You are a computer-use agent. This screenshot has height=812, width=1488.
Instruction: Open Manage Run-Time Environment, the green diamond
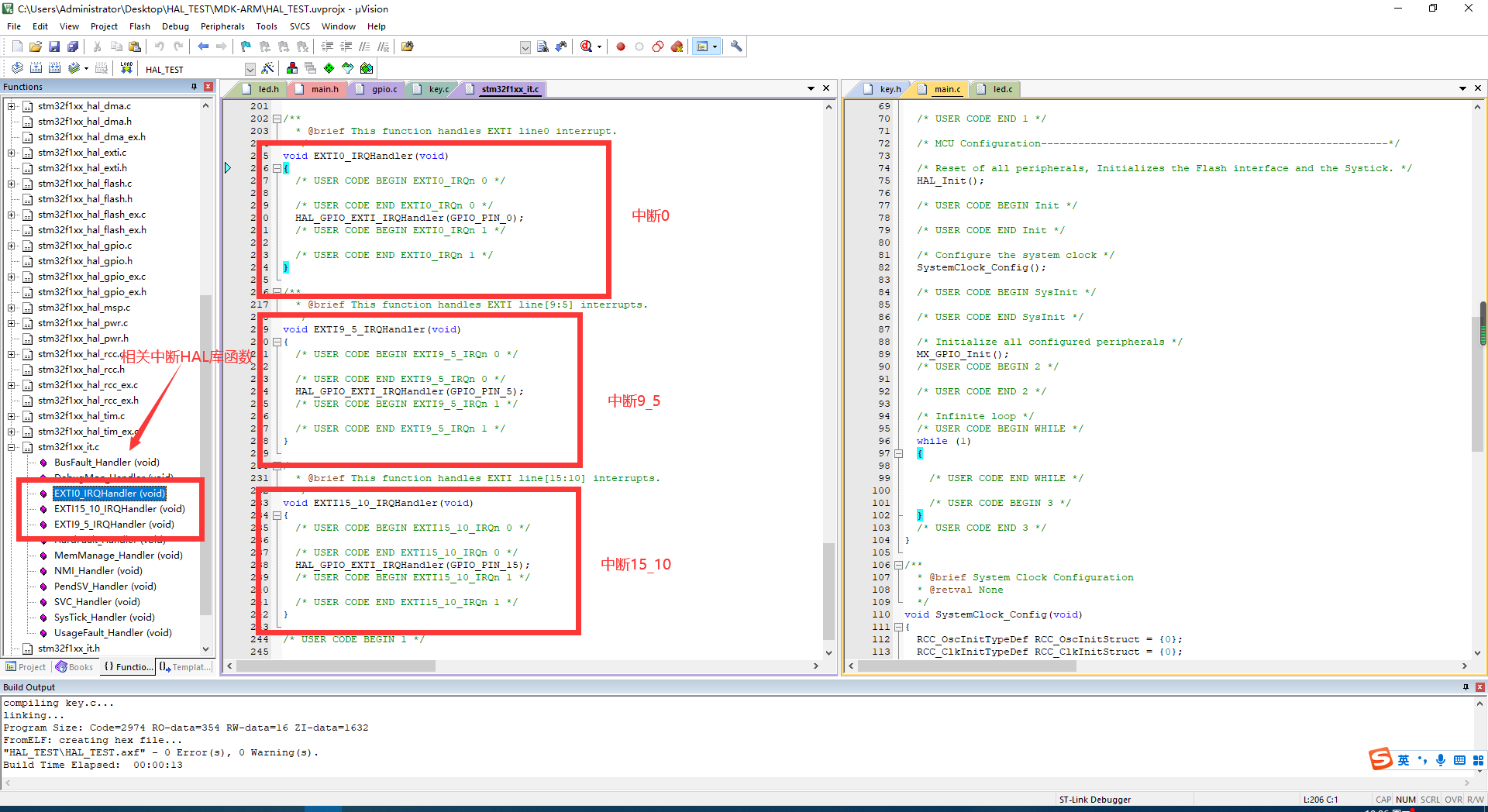pyautogui.click(x=329, y=68)
